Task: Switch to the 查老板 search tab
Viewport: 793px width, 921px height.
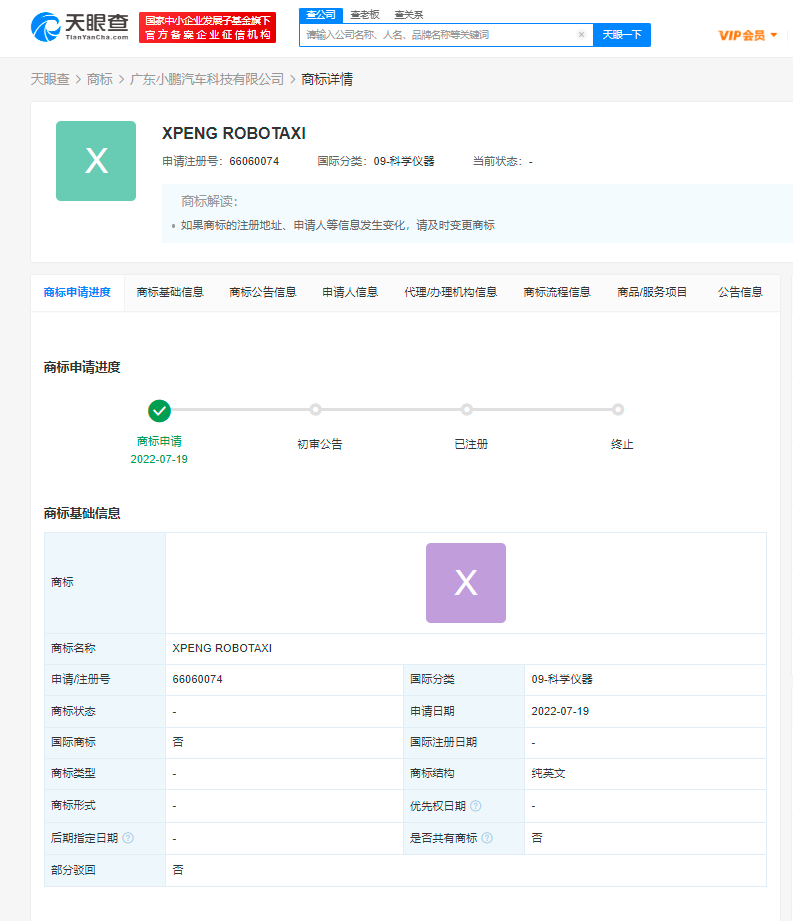Action: click(365, 15)
